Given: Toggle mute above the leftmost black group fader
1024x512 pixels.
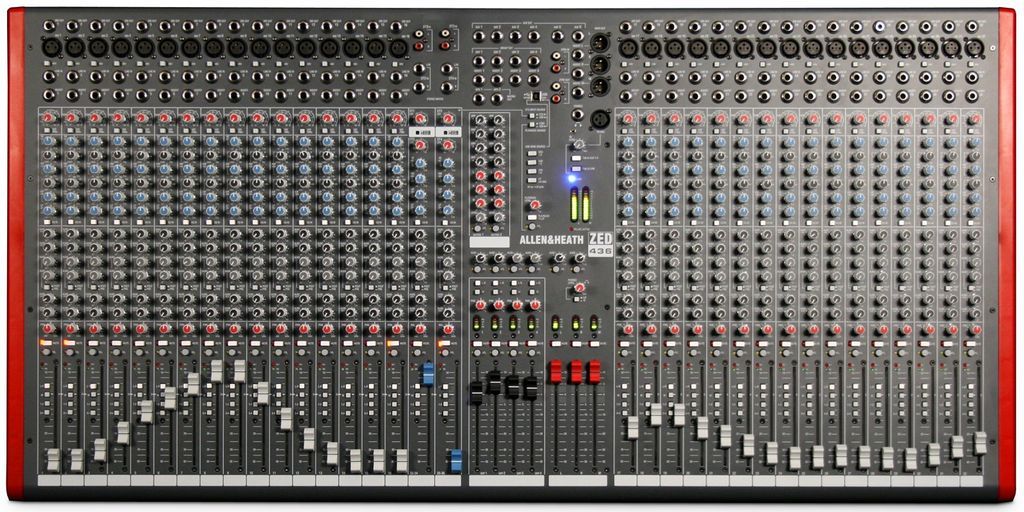Looking at the screenshot, I should 477,343.
